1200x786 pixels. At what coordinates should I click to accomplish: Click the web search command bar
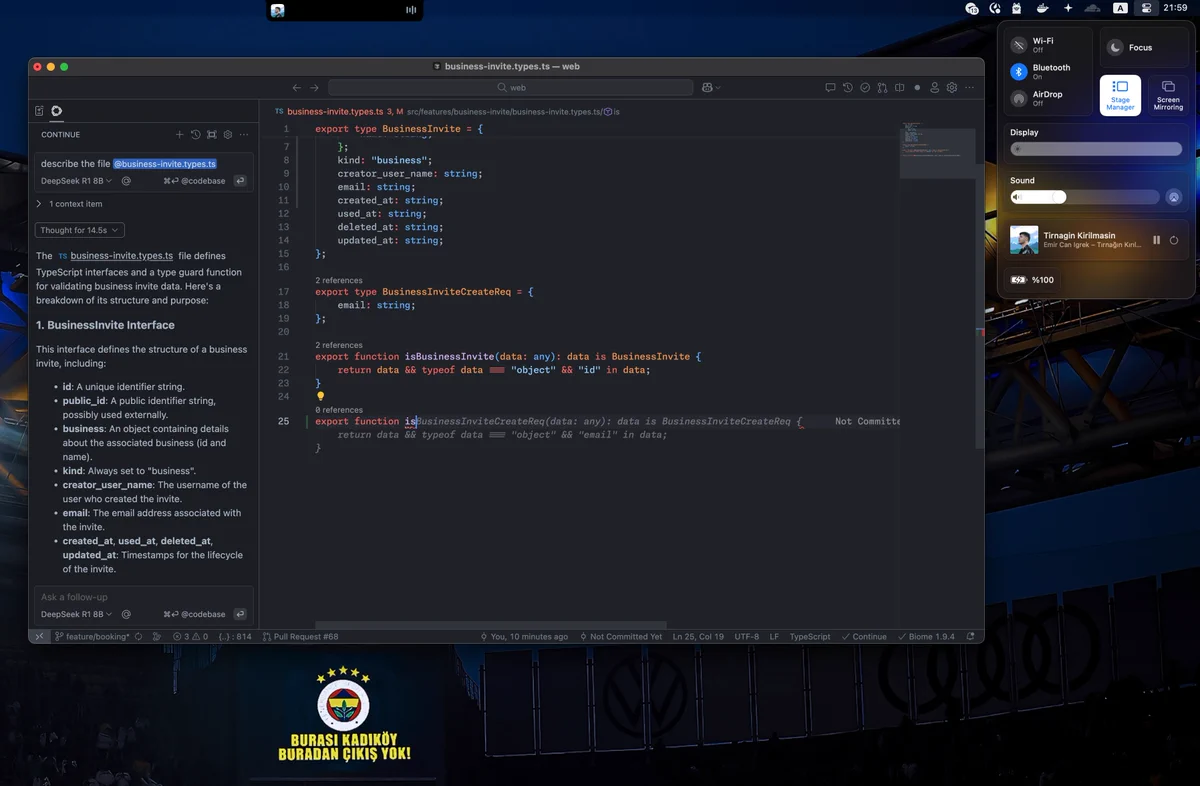[x=511, y=88]
